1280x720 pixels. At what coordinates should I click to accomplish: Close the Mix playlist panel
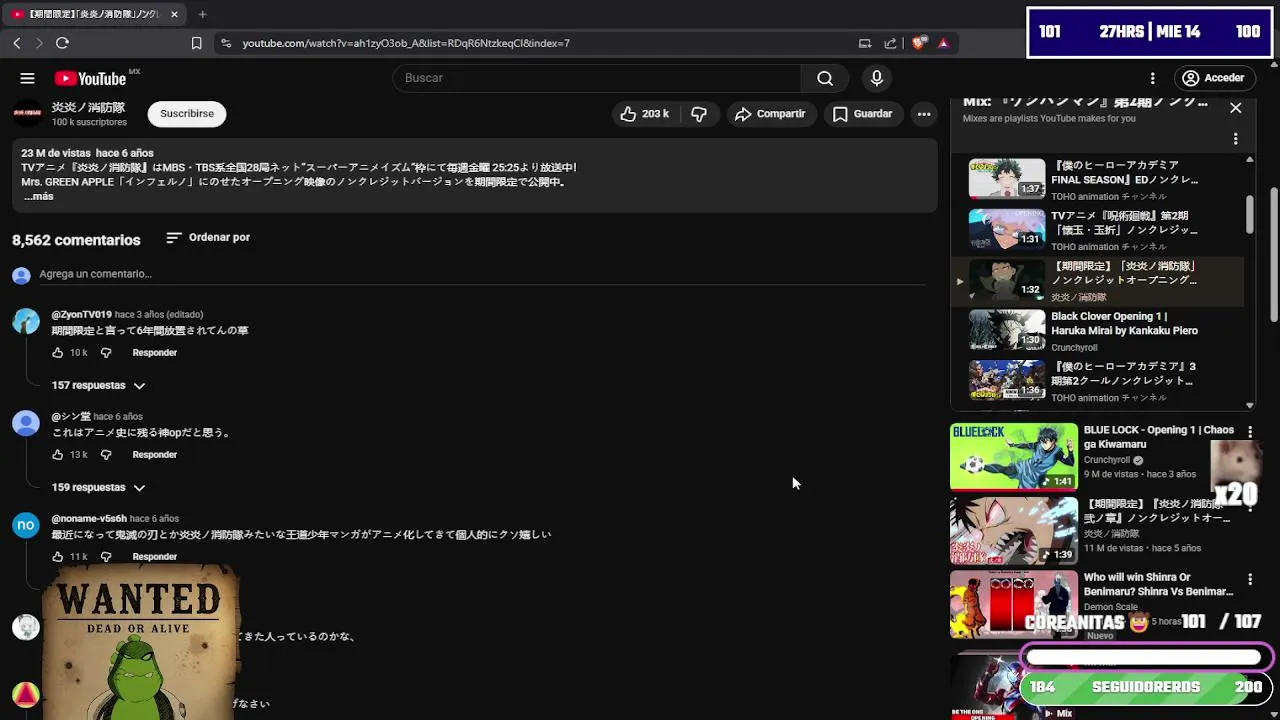(1235, 107)
